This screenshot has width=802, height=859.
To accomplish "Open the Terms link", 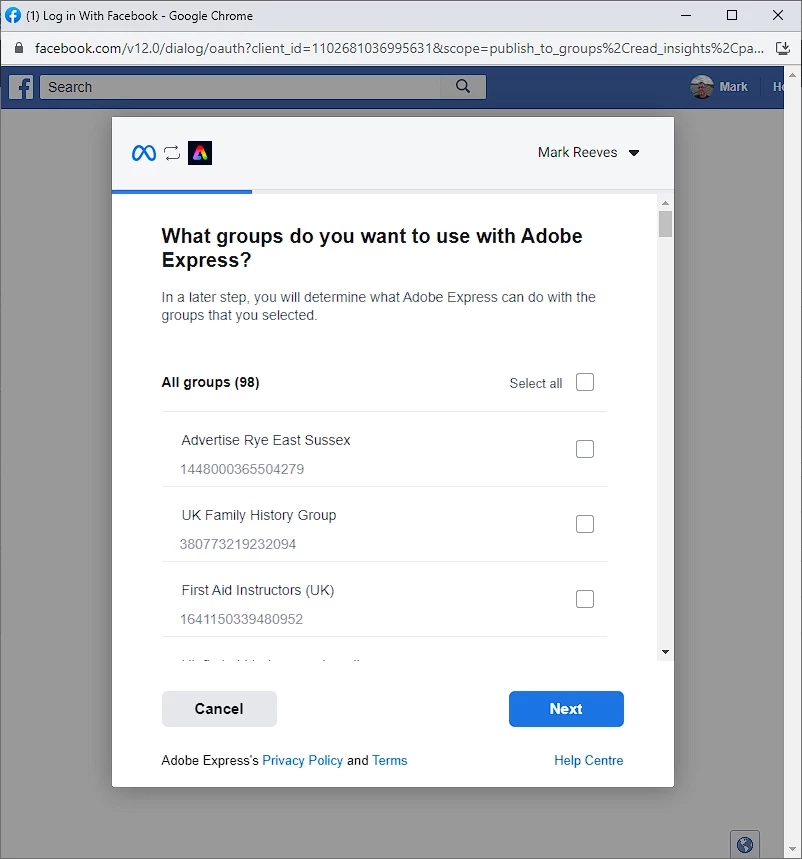I will pyautogui.click(x=389, y=760).
